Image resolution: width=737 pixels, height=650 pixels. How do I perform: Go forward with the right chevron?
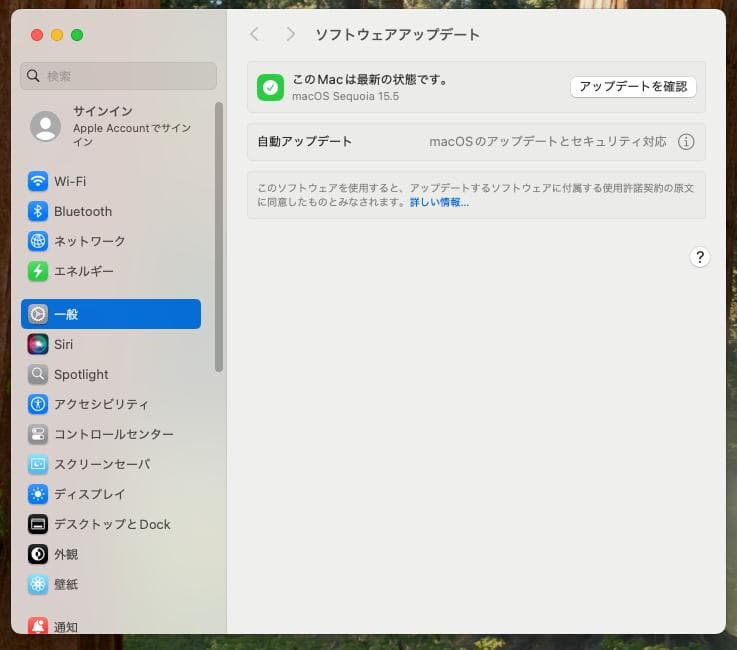click(290, 34)
